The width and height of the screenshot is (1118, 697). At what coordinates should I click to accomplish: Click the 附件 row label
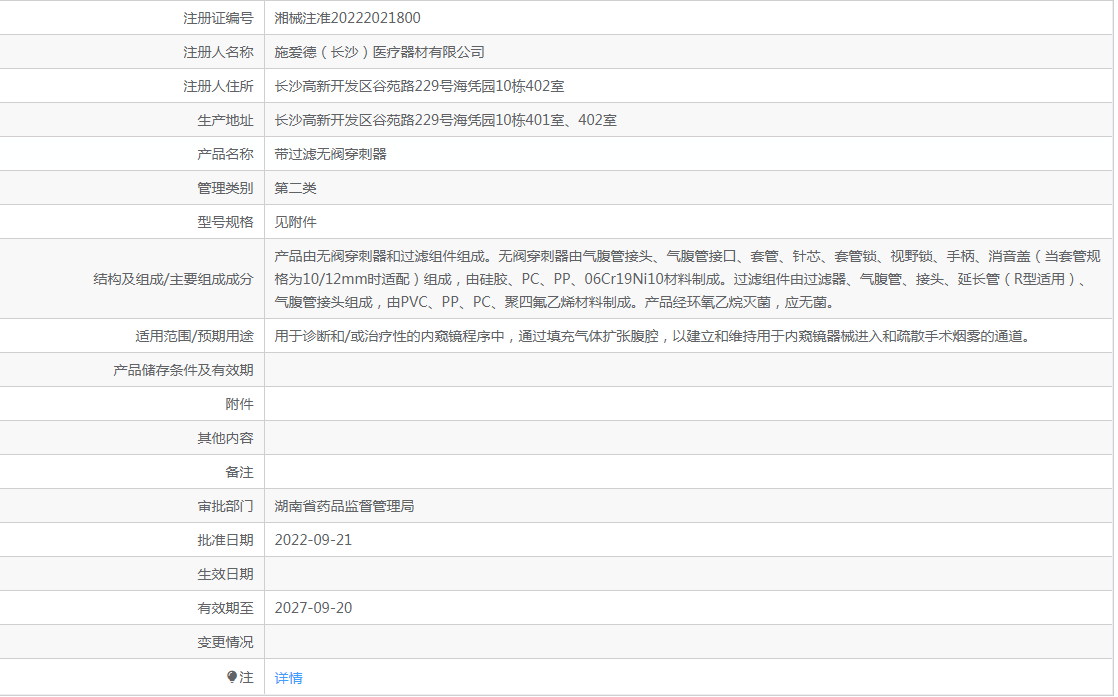[x=240, y=404]
